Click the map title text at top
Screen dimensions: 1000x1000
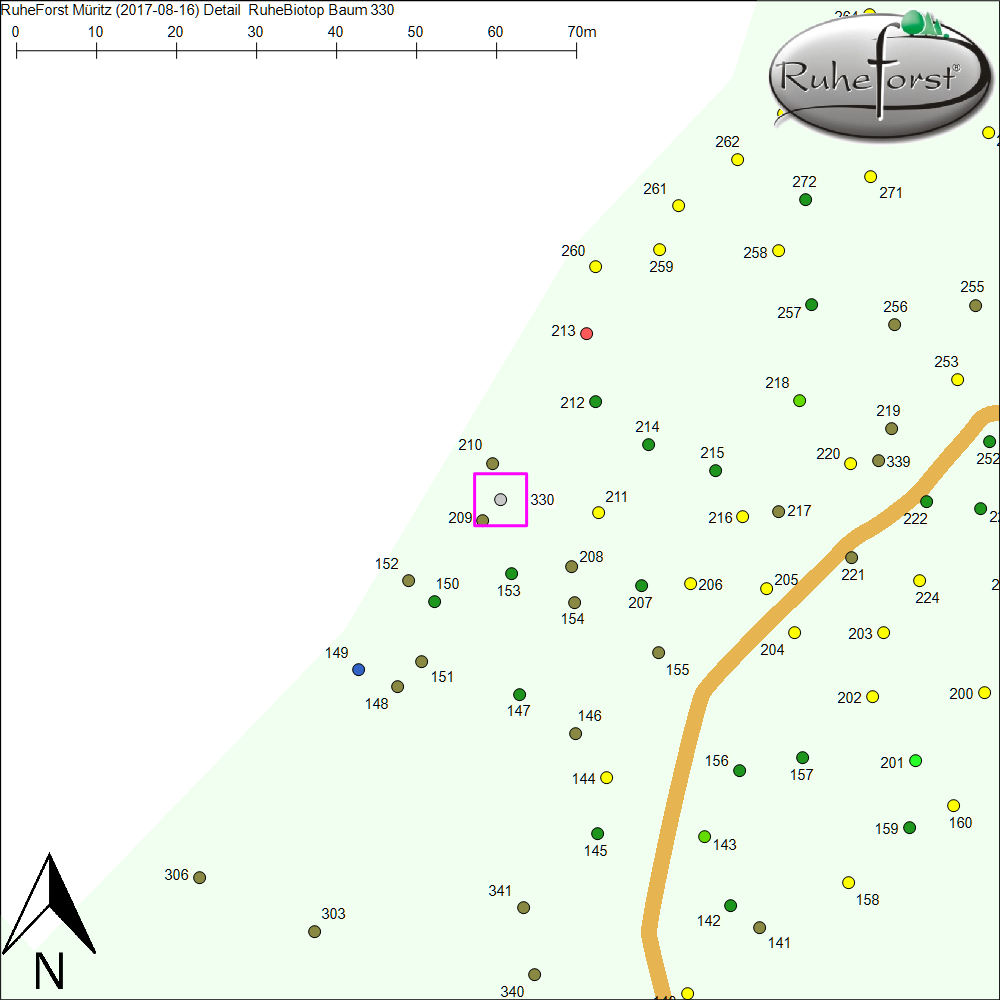point(200,10)
